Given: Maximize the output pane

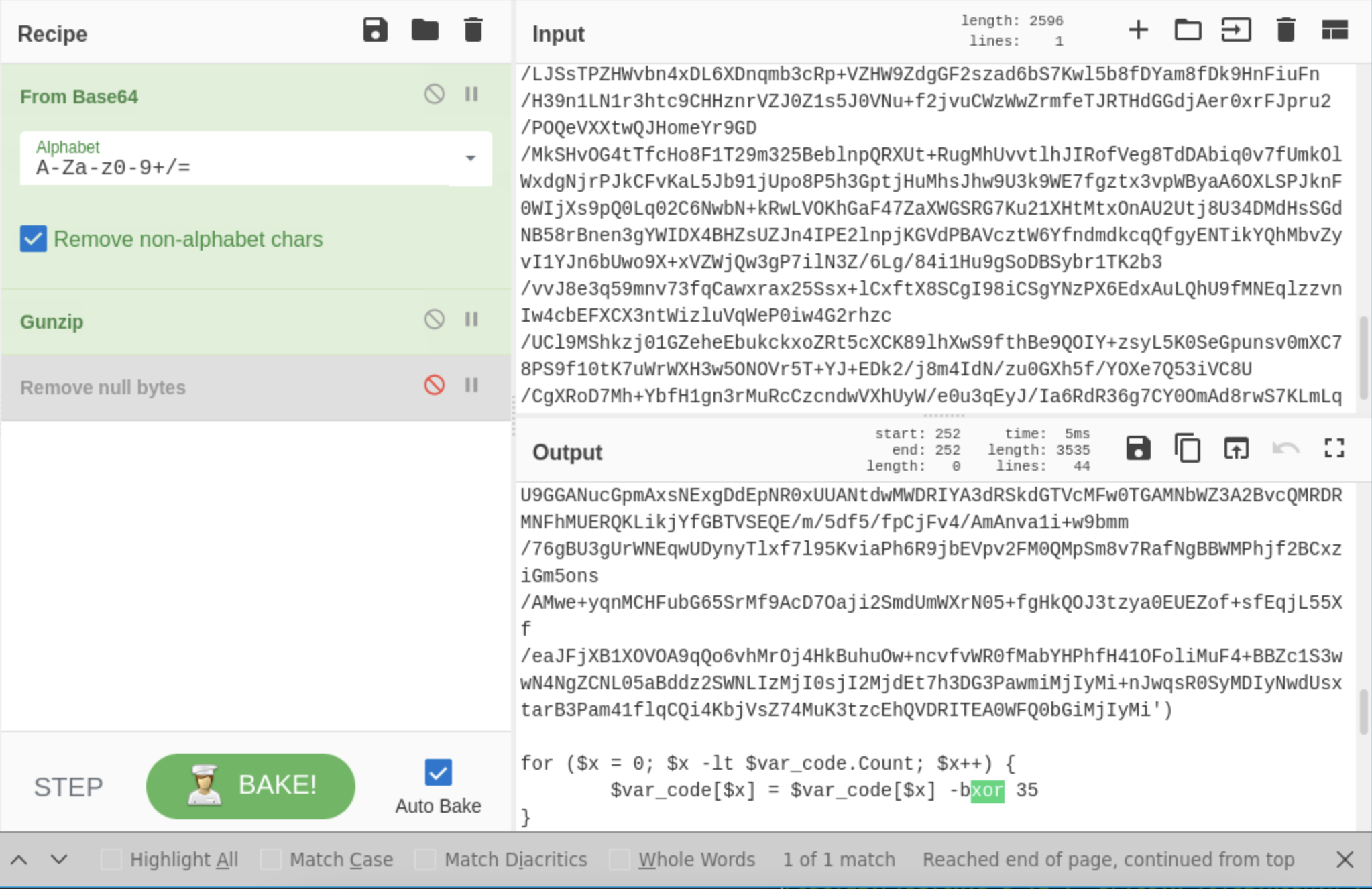Looking at the screenshot, I should click(x=1334, y=449).
